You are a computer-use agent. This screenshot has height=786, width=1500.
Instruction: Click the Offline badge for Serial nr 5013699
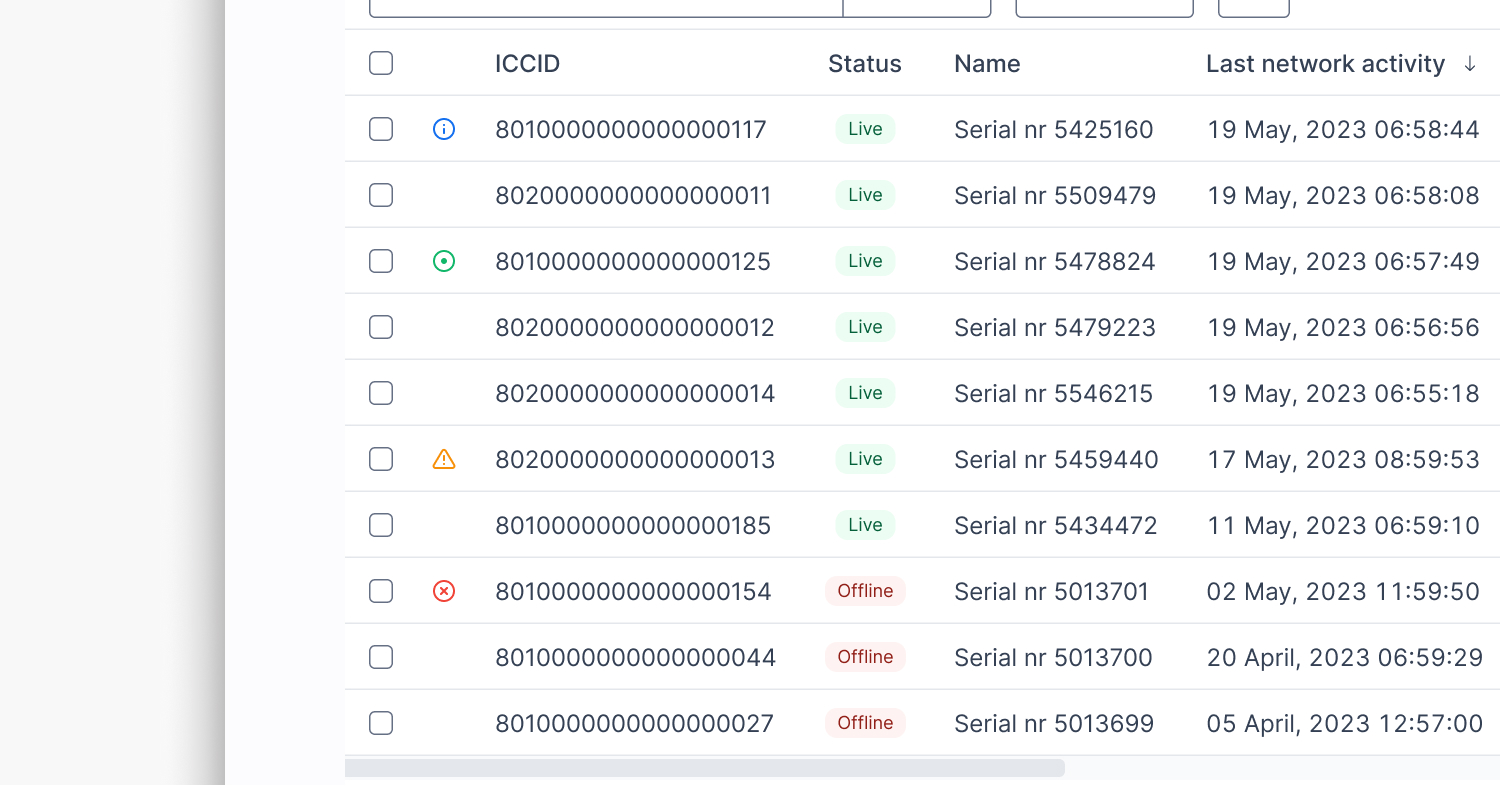coord(865,723)
